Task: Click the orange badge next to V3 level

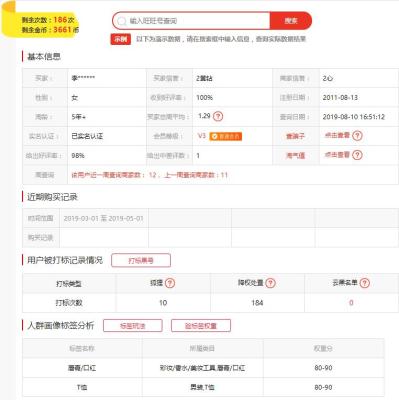Action: 226,136
